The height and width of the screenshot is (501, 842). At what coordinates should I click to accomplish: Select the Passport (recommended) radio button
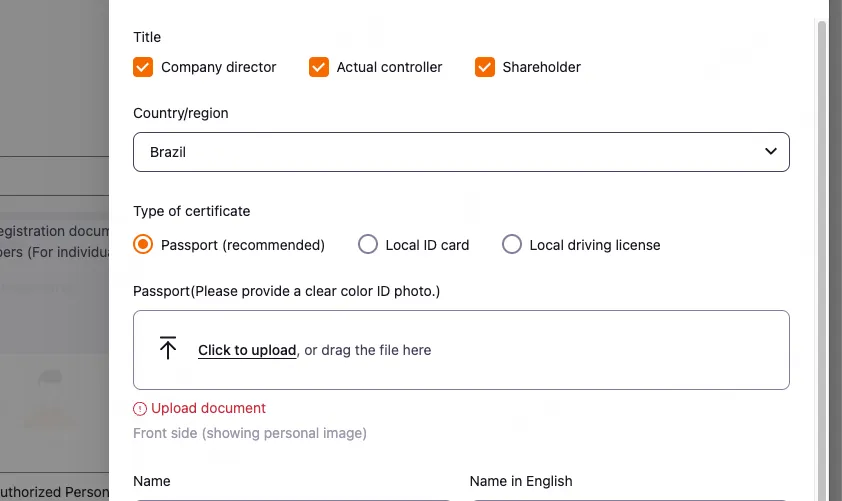coord(143,244)
